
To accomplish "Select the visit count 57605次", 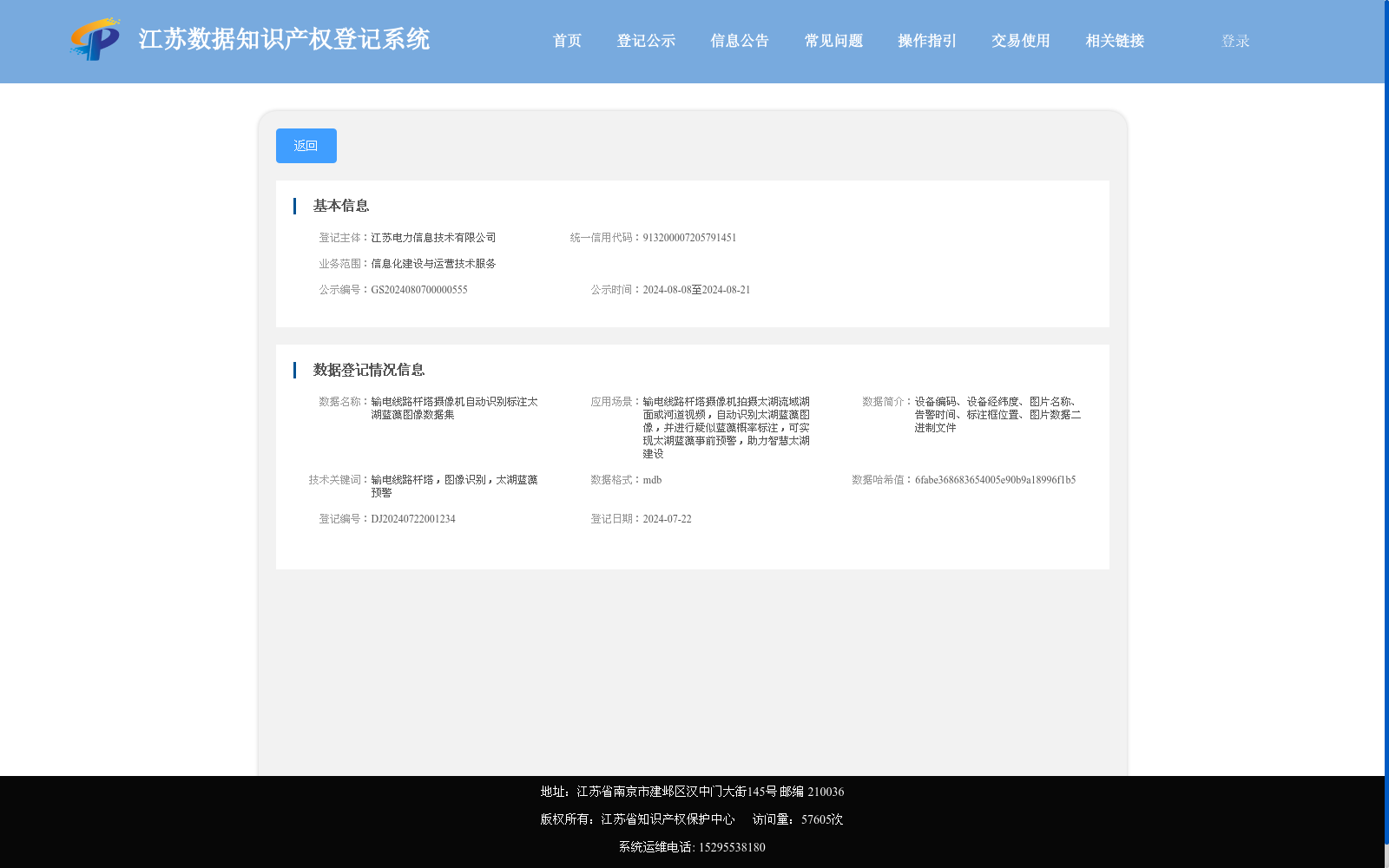I will click(x=822, y=819).
